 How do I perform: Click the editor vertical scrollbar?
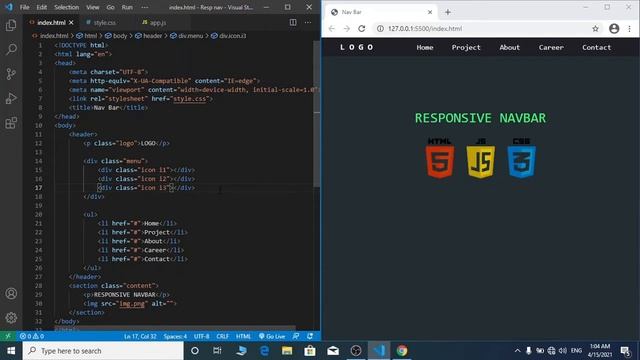tap(317, 114)
